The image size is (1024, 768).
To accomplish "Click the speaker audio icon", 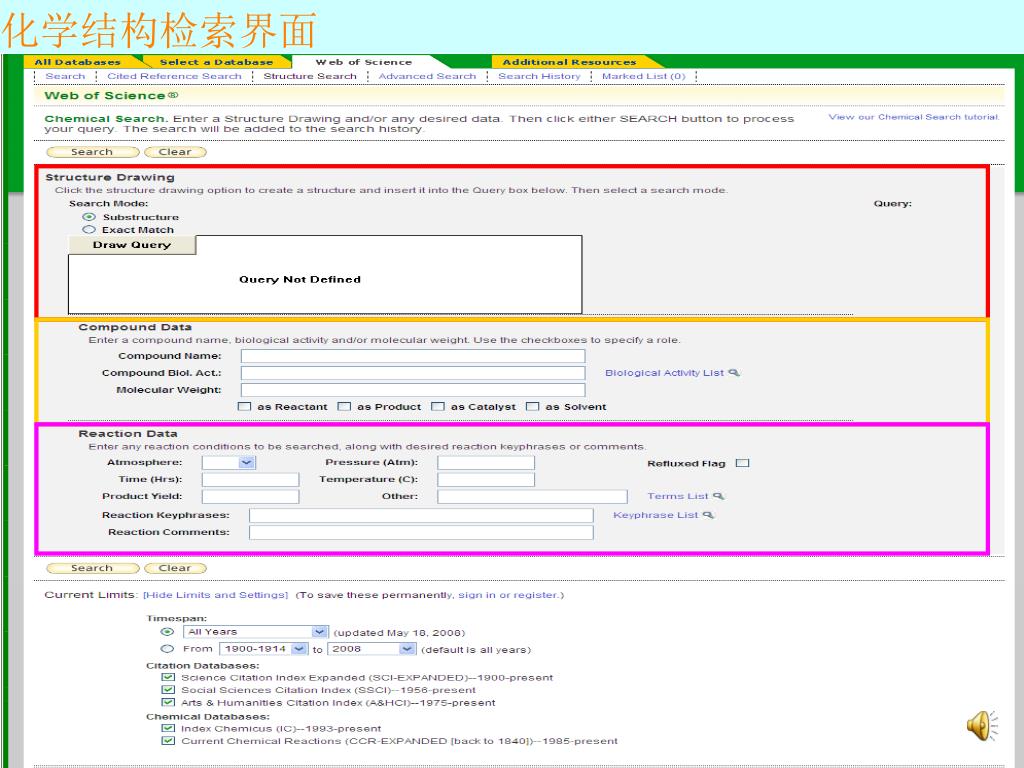I will [x=982, y=726].
